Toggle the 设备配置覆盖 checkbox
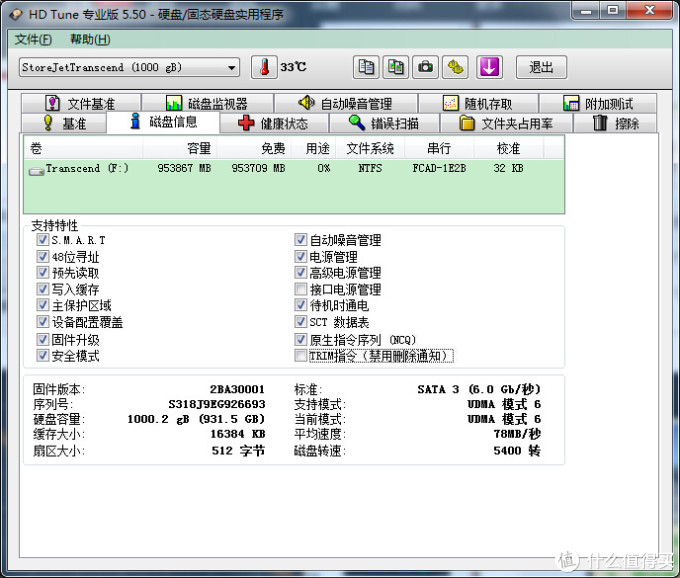This screenshot has width=680, height=578. (42, 321)
